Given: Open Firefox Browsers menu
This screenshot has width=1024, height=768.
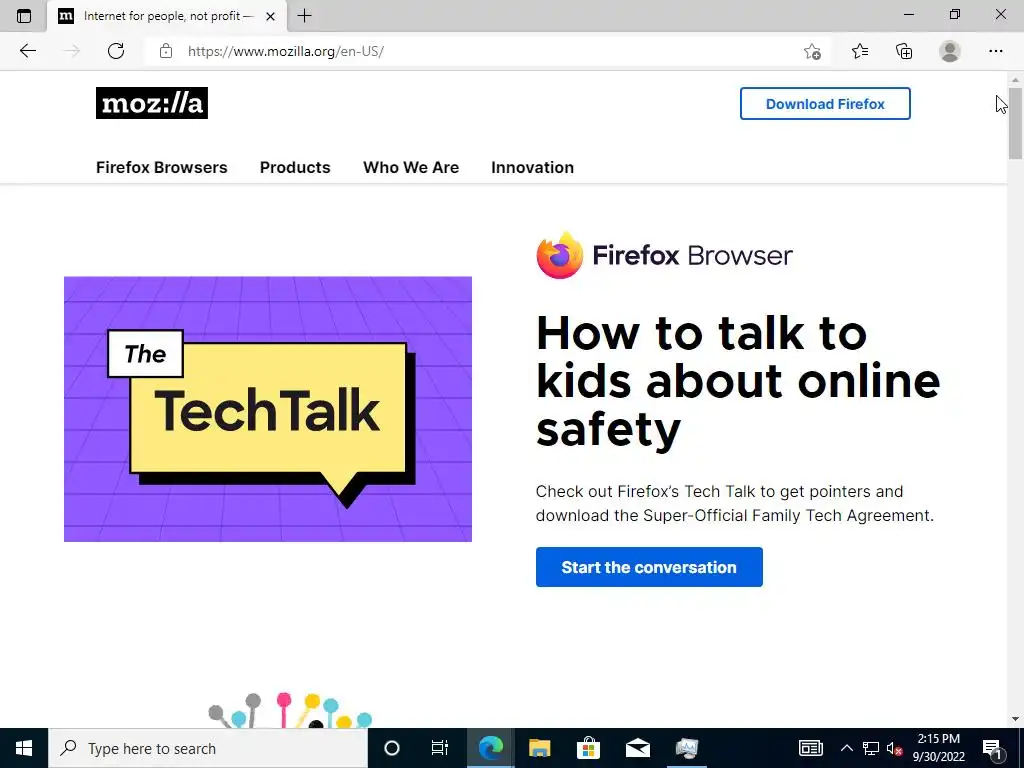Looking at the screenshot, I should (x=161, y=167).
